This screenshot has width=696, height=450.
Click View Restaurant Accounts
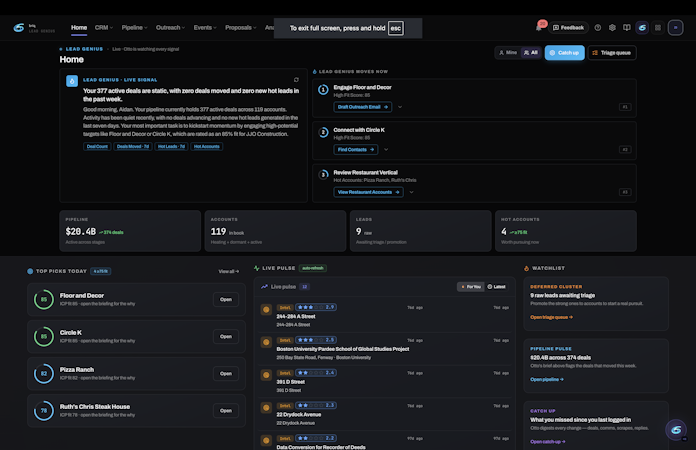click(x=368, y=192)
